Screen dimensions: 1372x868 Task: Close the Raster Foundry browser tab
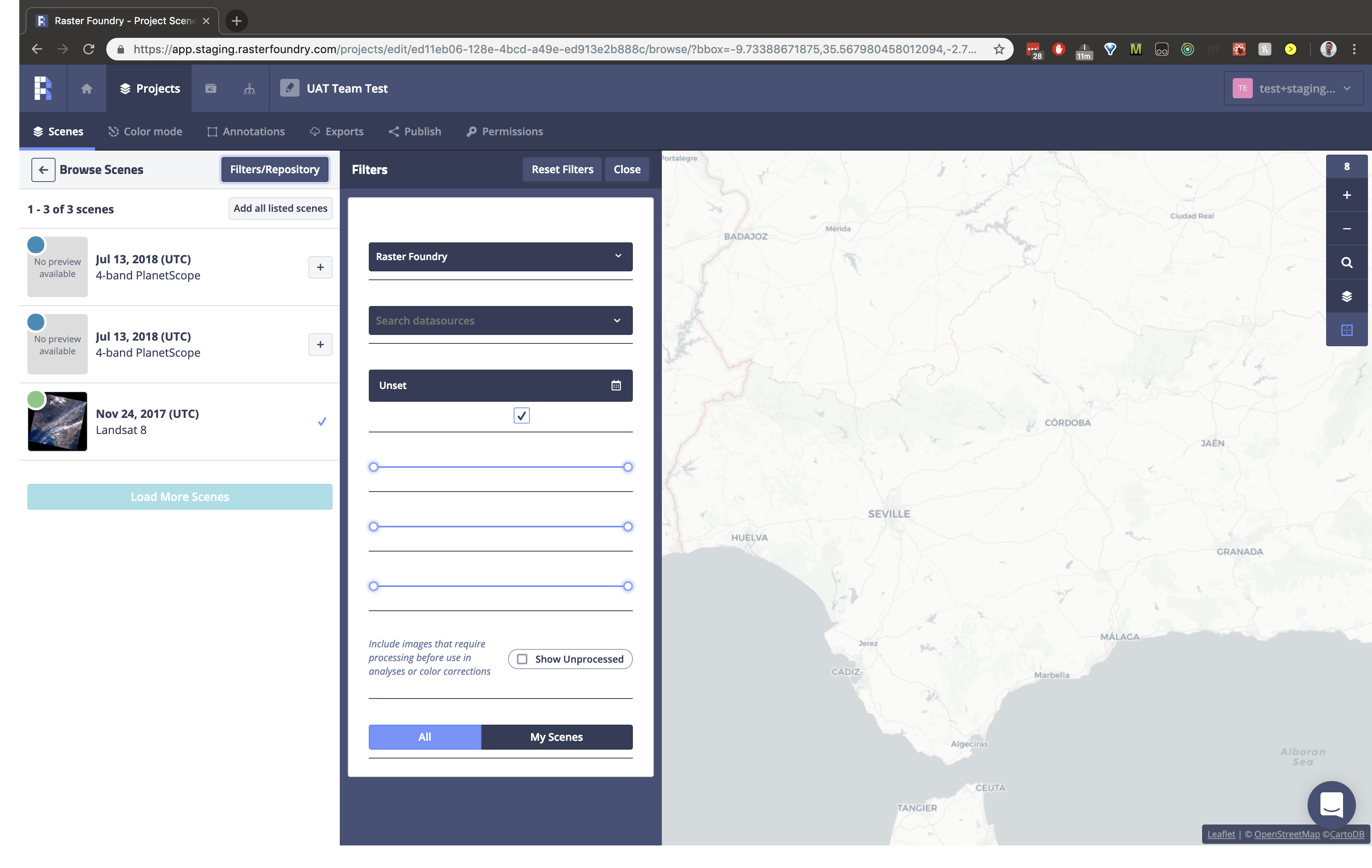pos(206,21)
